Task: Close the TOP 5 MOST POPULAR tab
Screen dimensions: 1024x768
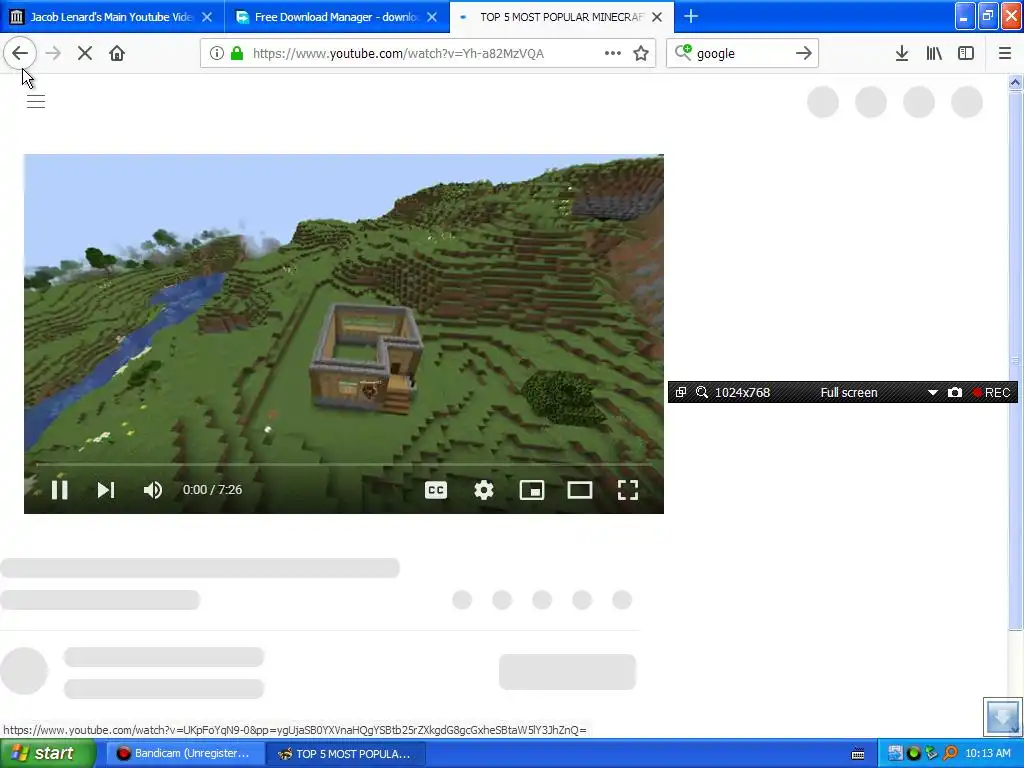Action: coord(658,17)
